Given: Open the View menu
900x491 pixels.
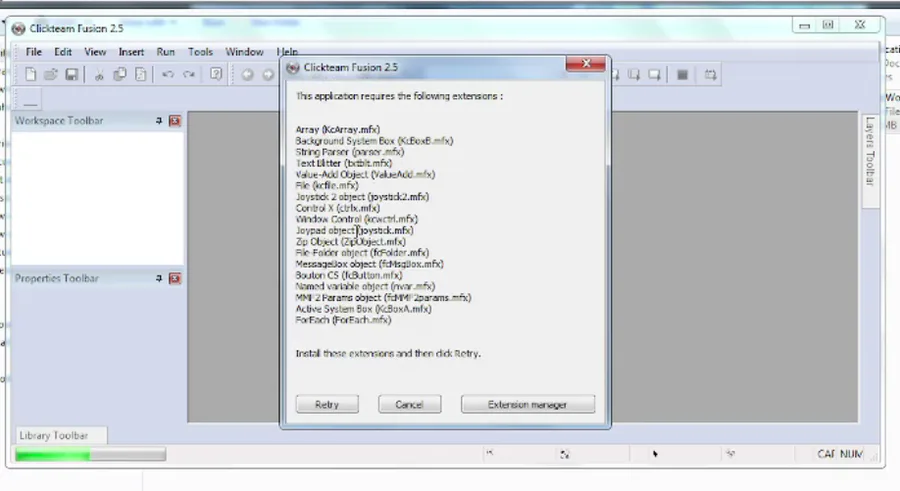Looking at the screenshot, I should pos(95,52).
